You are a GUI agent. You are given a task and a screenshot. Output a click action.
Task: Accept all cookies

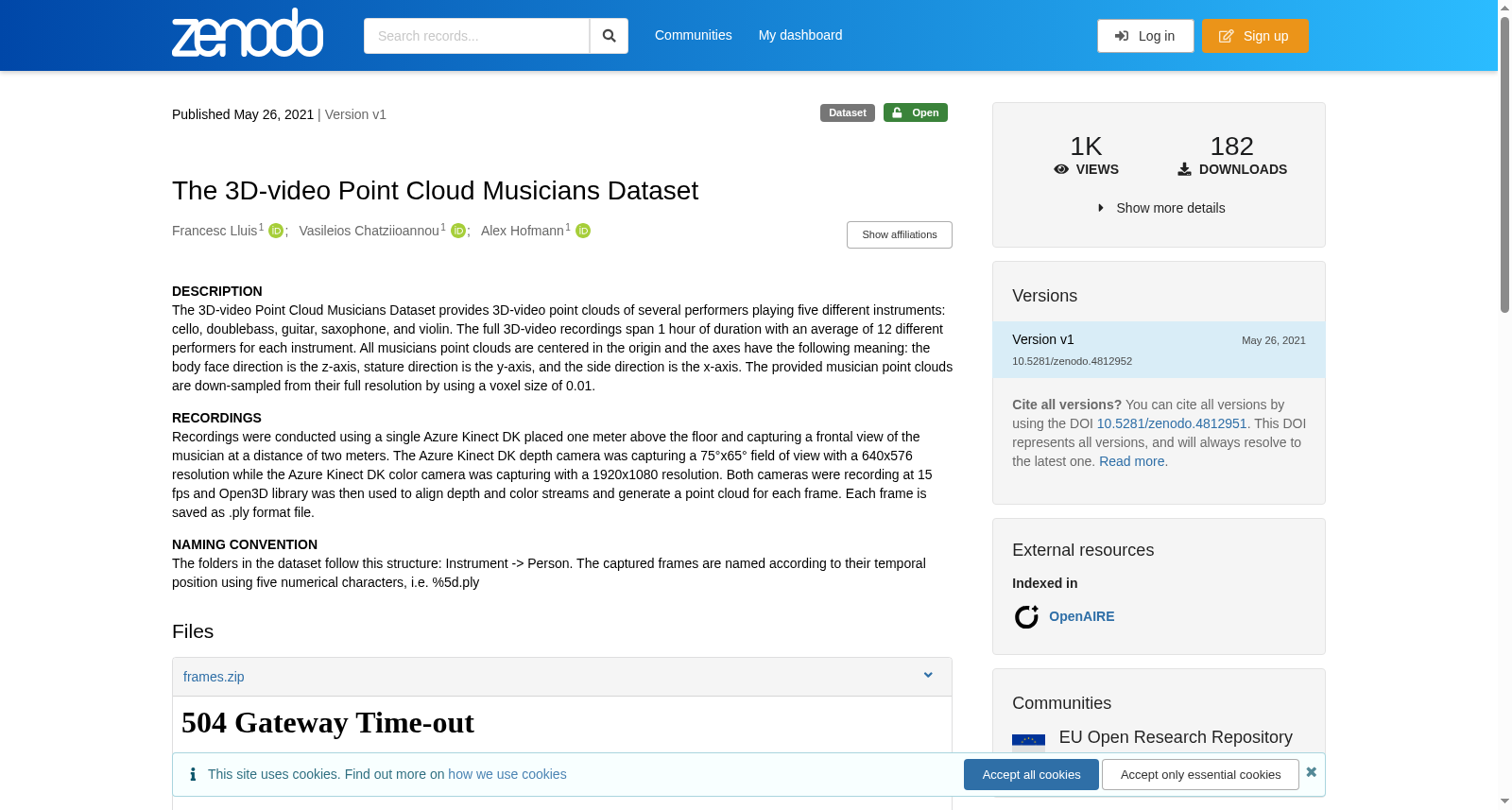click(x=1031, y=774)
